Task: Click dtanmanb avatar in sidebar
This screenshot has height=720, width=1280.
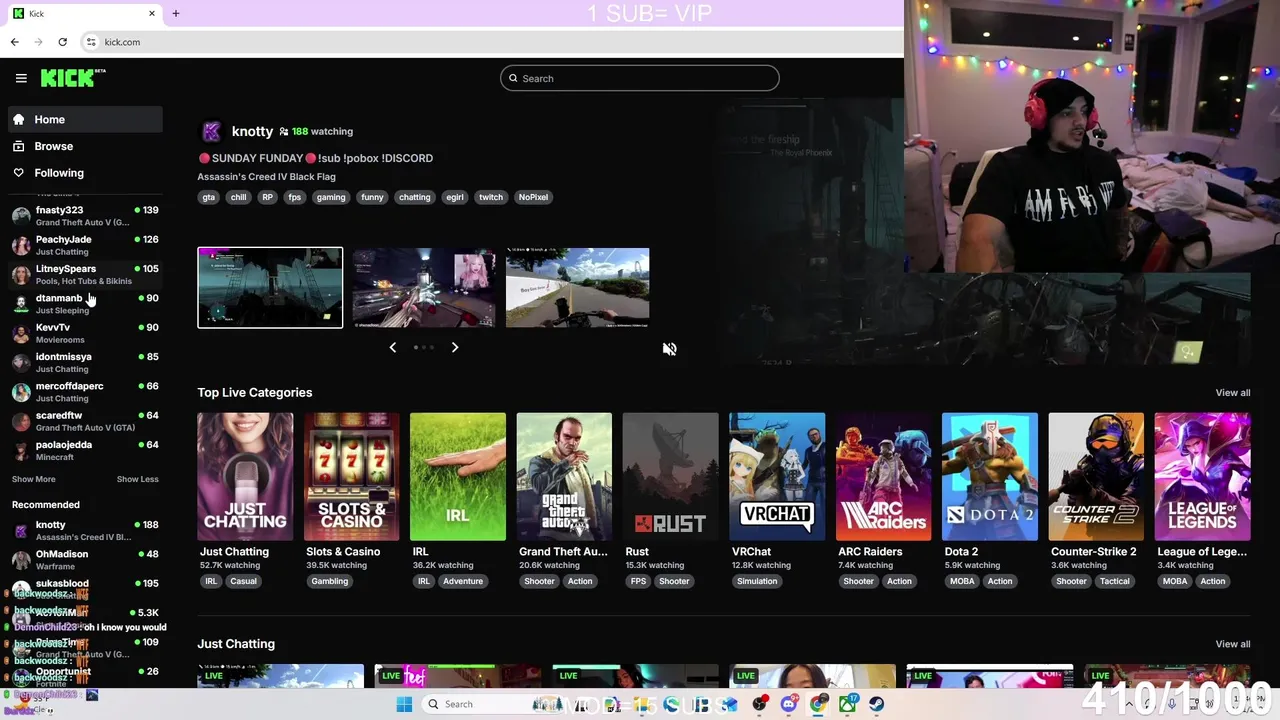Action: [21, 304]
